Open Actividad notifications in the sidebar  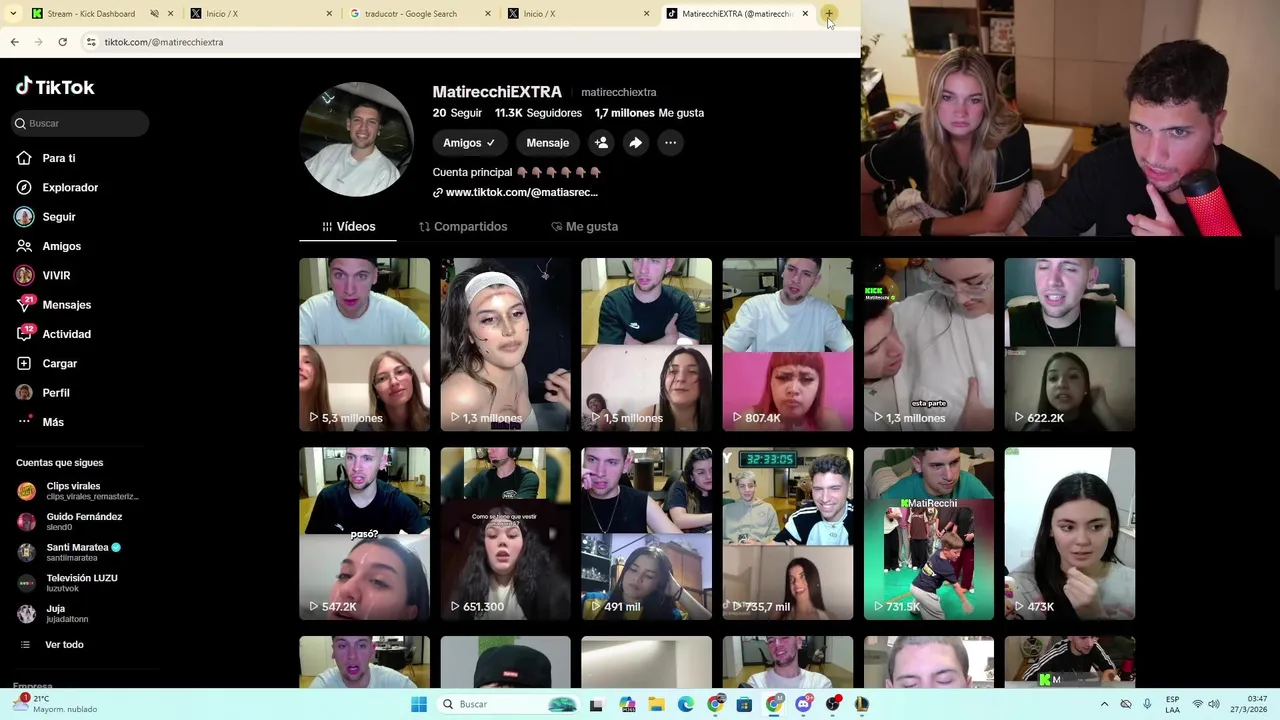point(53,334)
